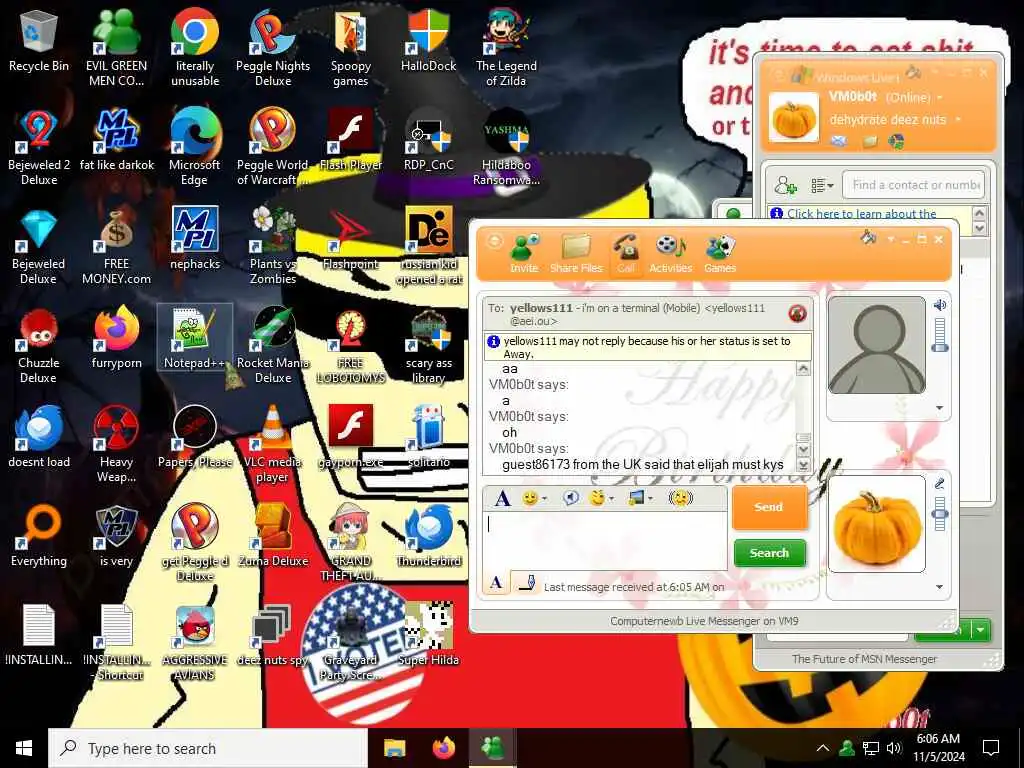Open the personal message dropdown arrow

pos(958,120)
